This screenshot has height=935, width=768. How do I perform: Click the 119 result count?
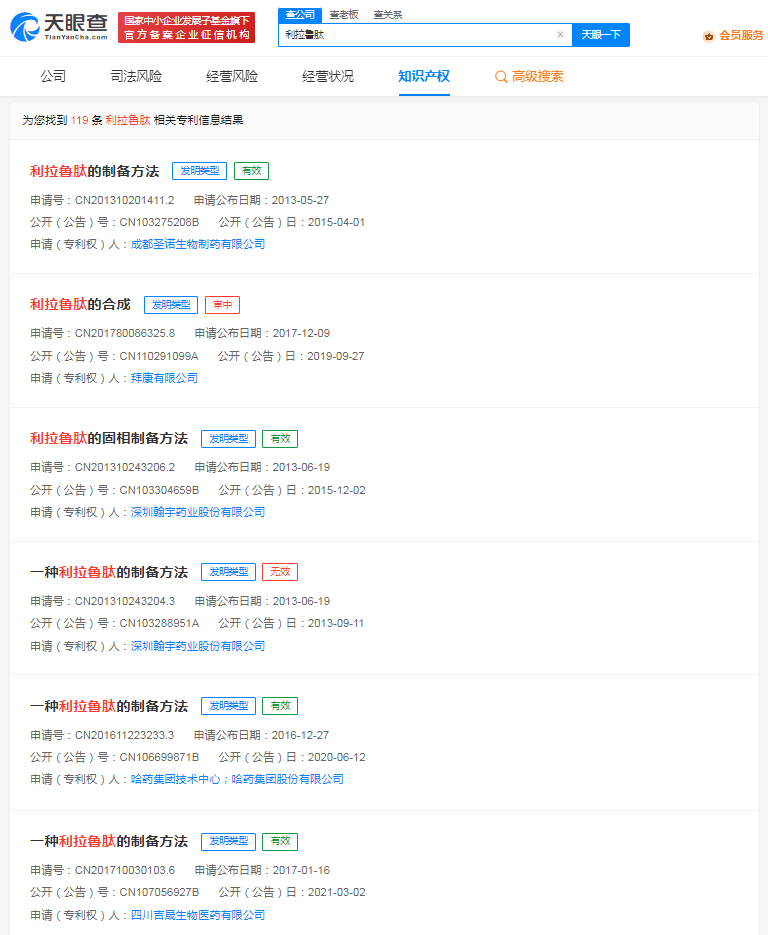[x=79, y=120]
